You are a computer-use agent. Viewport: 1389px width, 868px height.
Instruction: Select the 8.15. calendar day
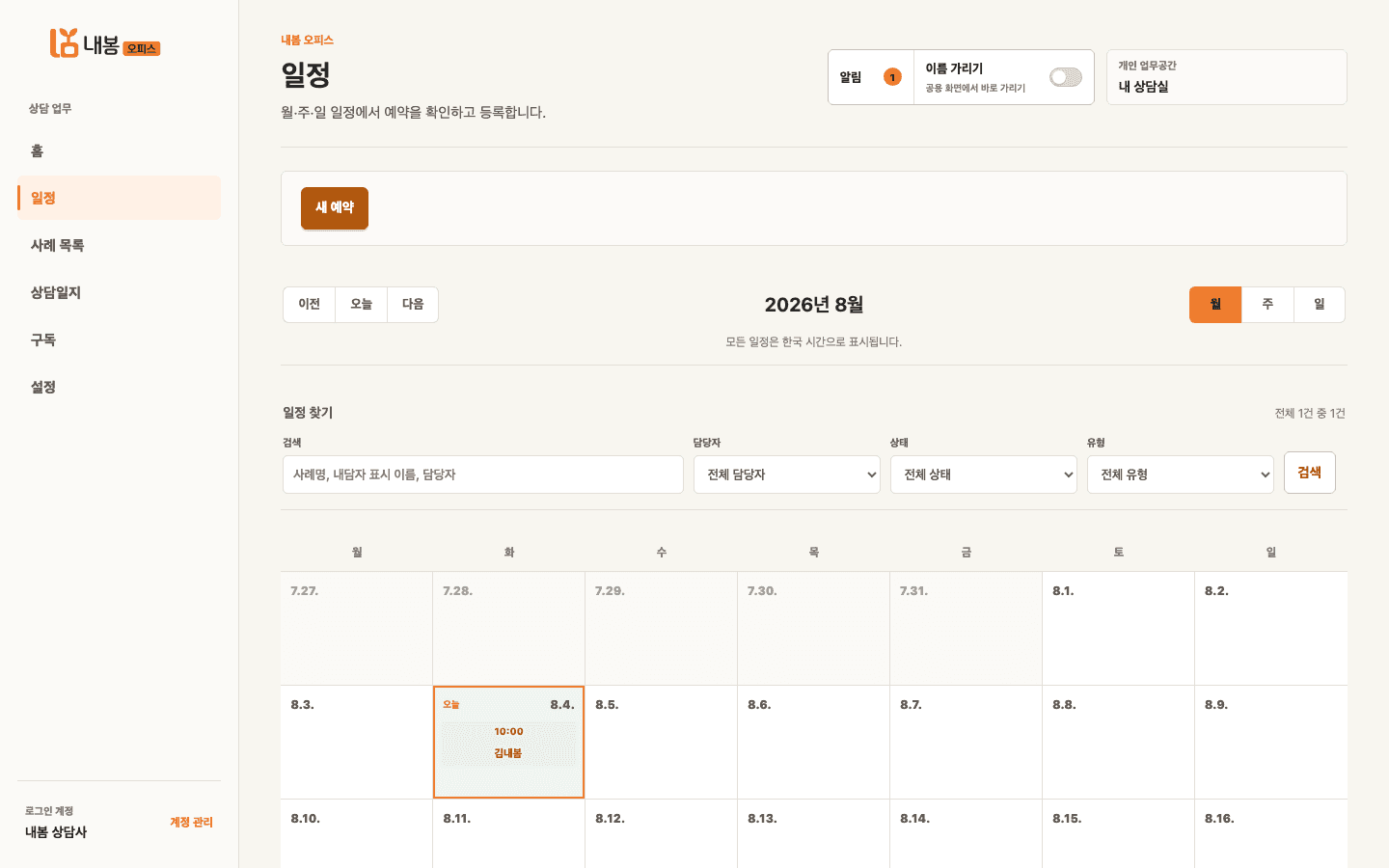click(x=1118, y=834)
